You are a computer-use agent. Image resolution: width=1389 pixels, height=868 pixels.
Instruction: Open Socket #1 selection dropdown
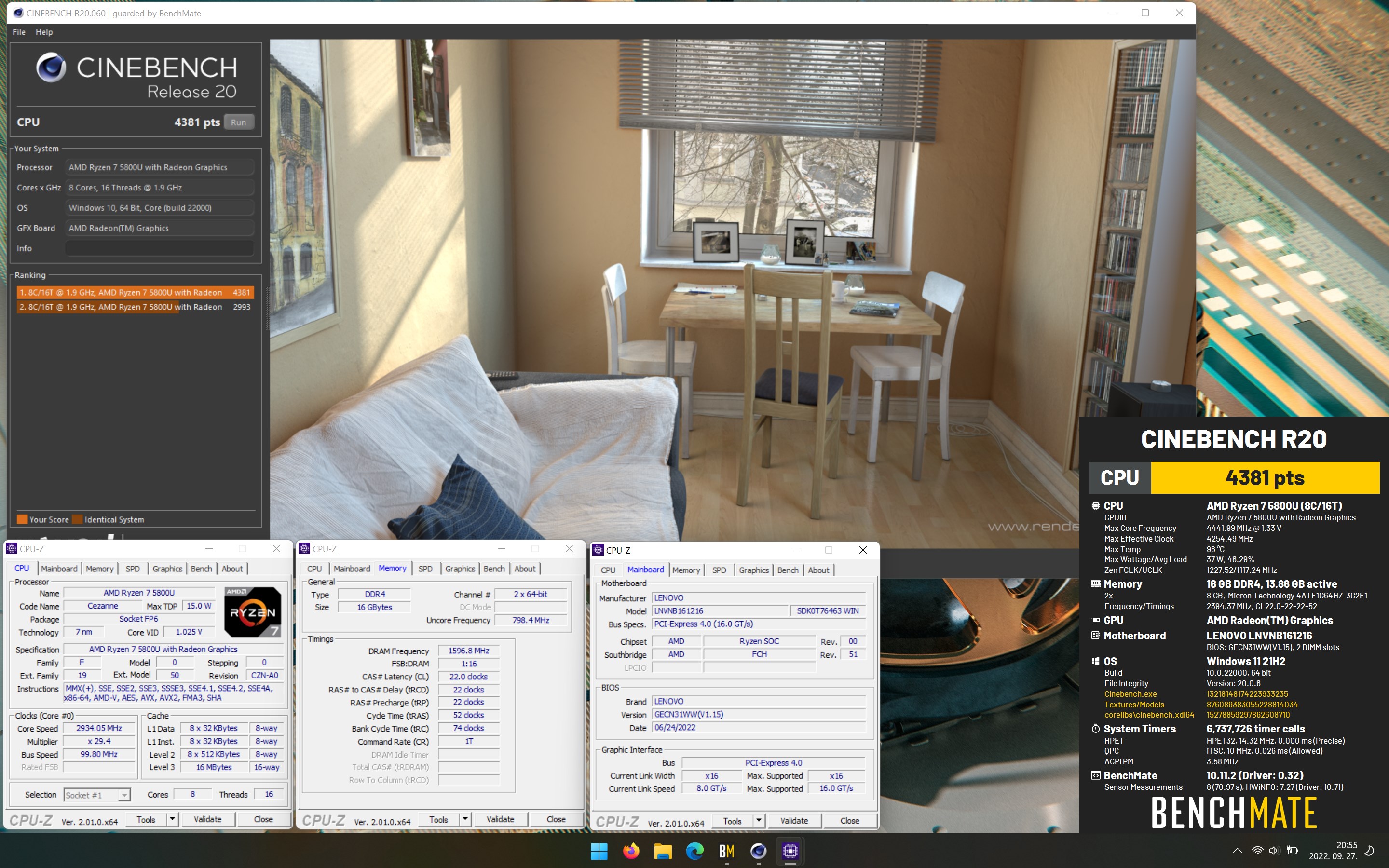click(97, 795)
